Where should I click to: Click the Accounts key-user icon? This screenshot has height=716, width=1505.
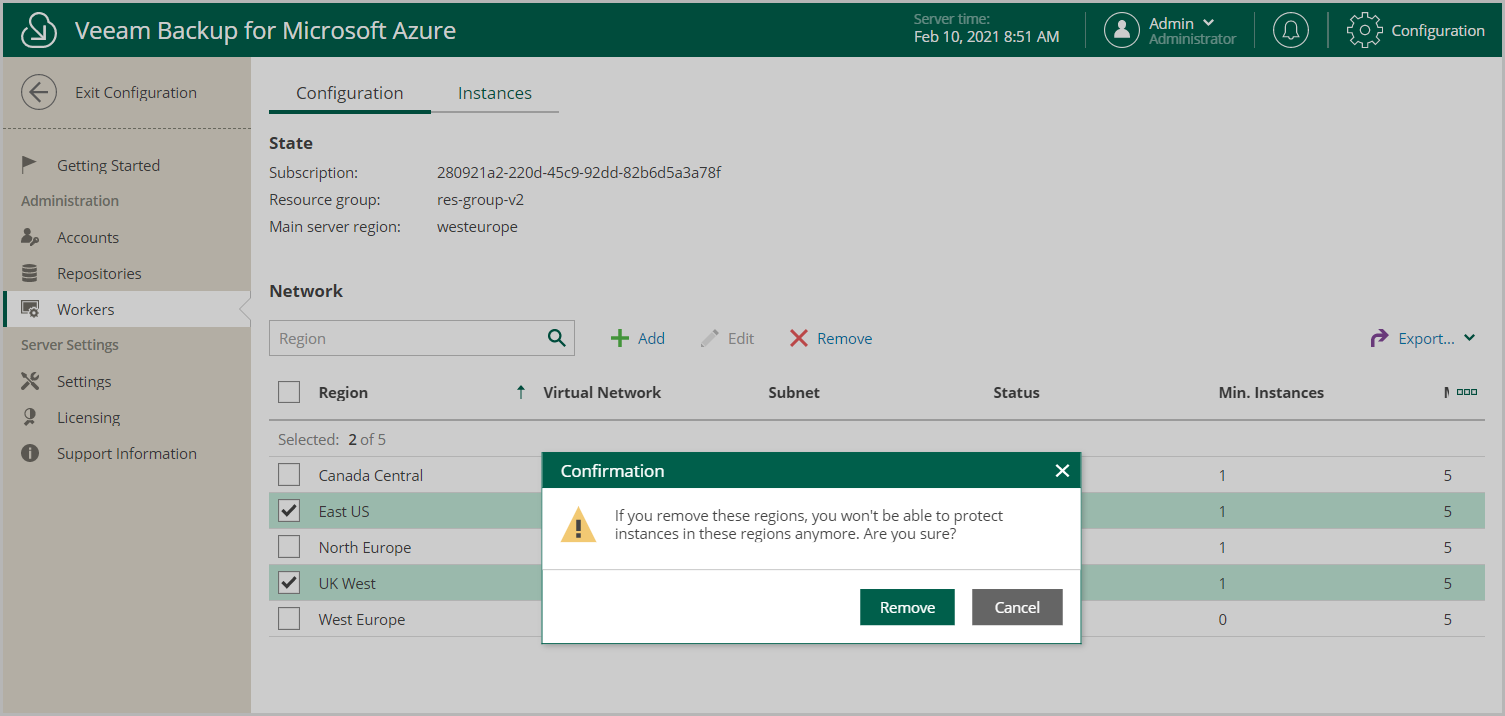coord(30,237)
